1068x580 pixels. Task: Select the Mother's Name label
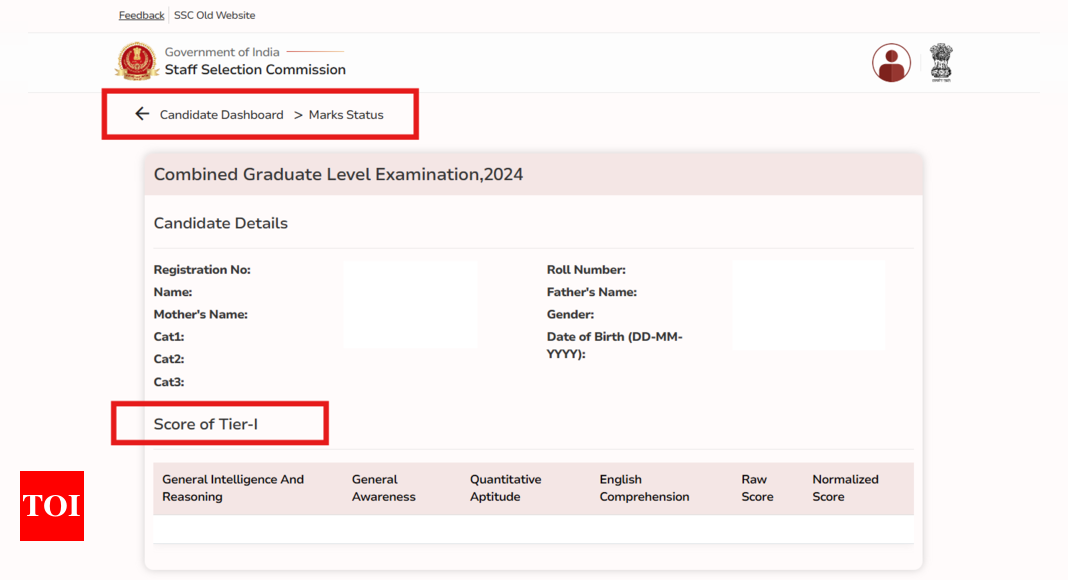(x=200, y=315)
